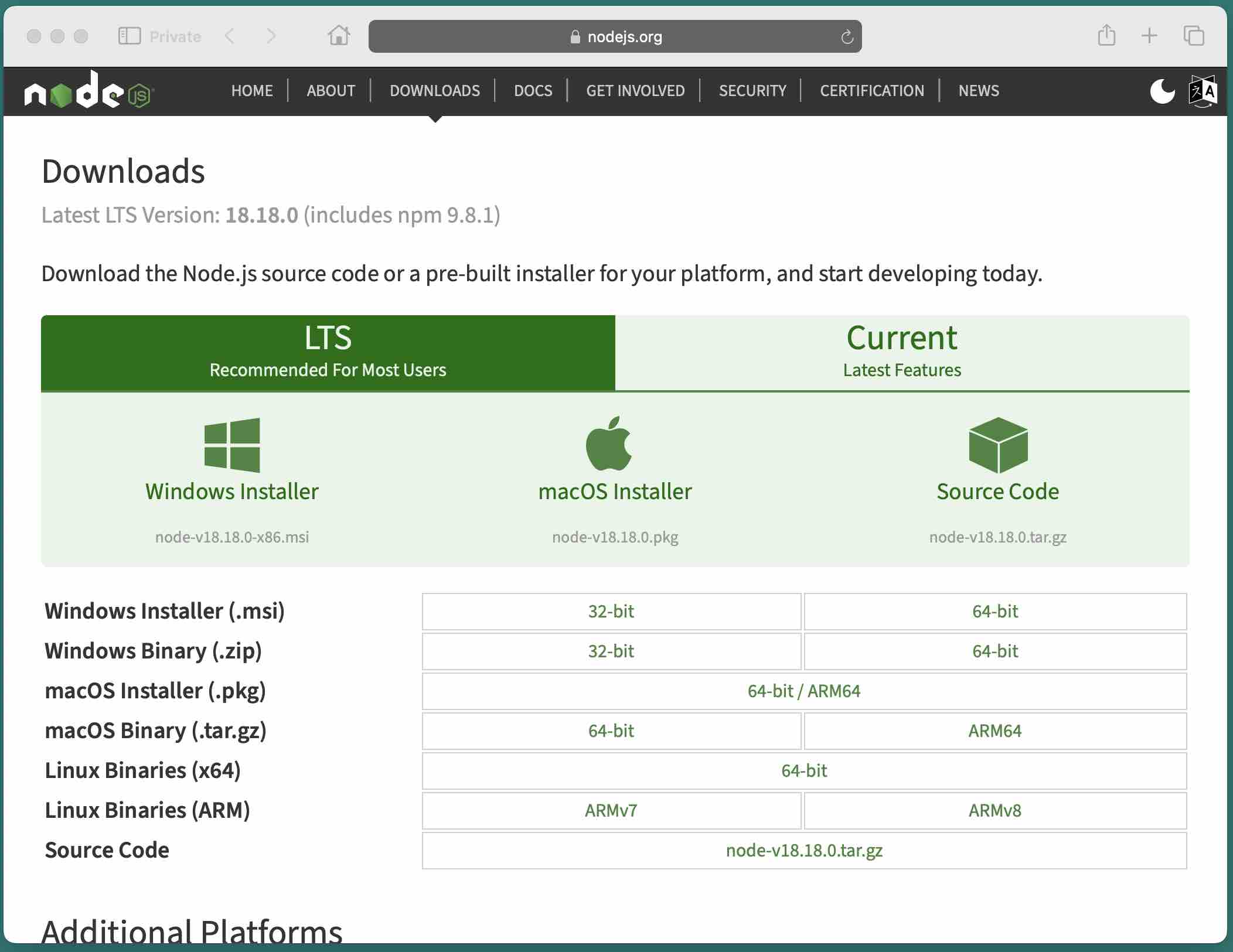Open the DOCS nav item
The height and width of the screenshot is (952, 1233).
click(533, 91)
